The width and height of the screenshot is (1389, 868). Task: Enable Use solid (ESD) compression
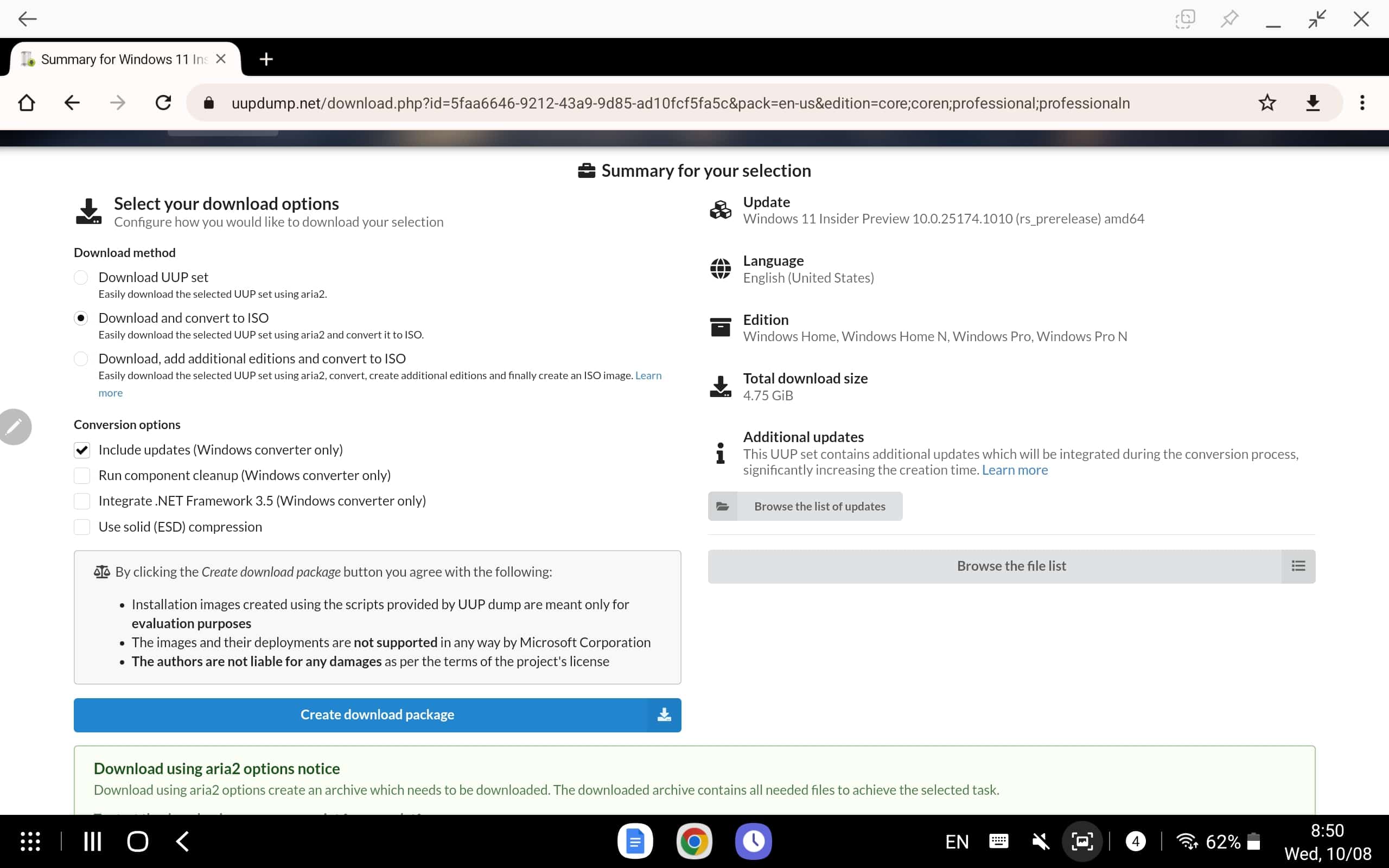pyautogui.click(x=82, y=527)
